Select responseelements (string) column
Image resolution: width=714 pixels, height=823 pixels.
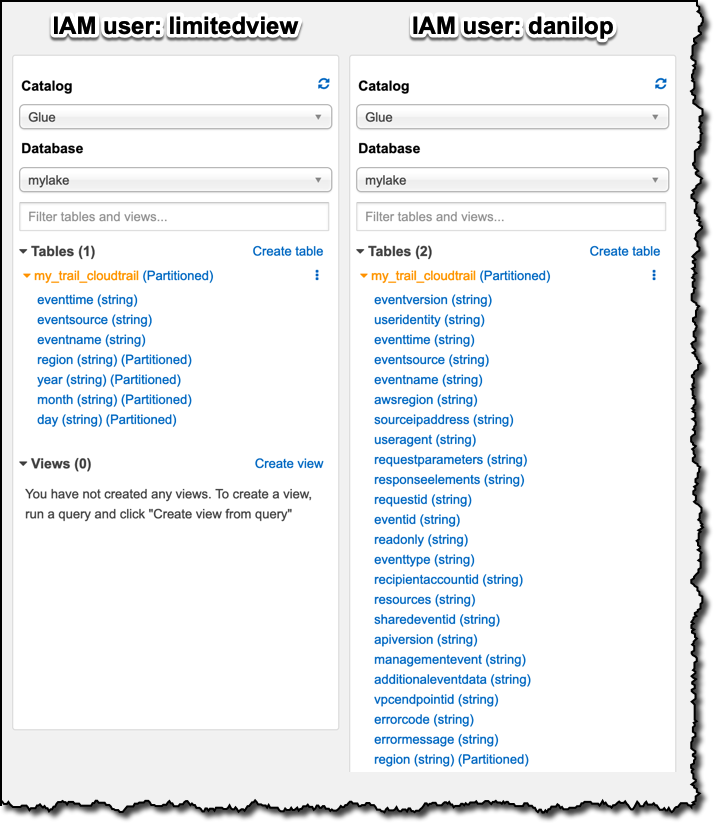point(449,479)
